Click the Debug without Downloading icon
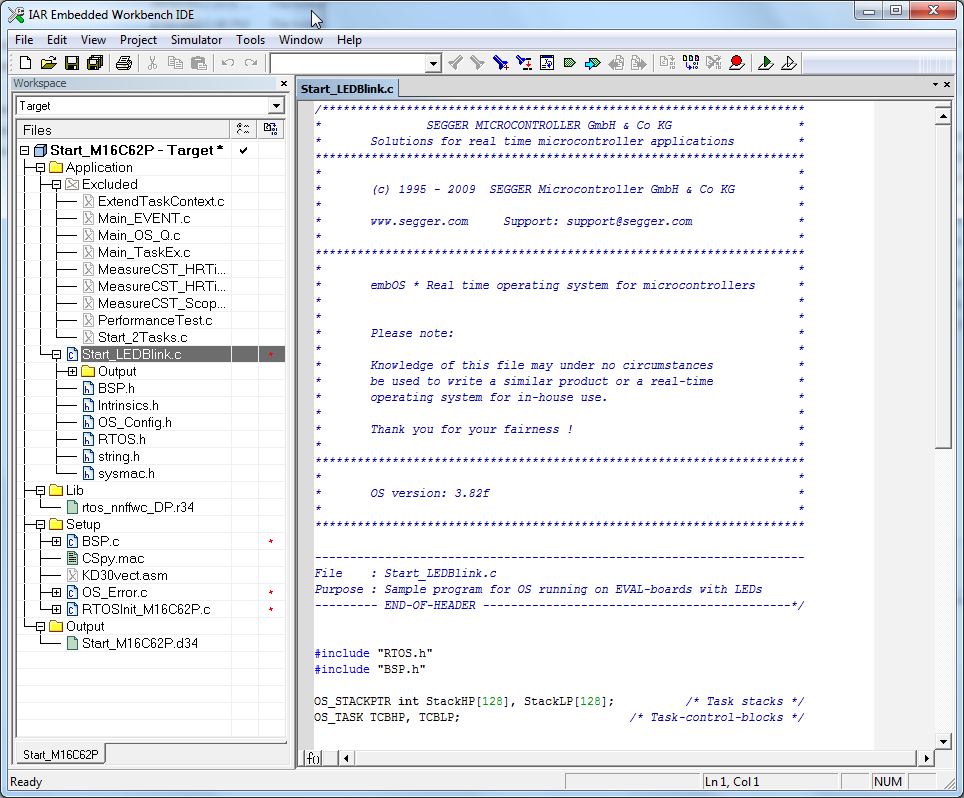Image resolution: width=964 pixels, height=798 pixels. 789,63
